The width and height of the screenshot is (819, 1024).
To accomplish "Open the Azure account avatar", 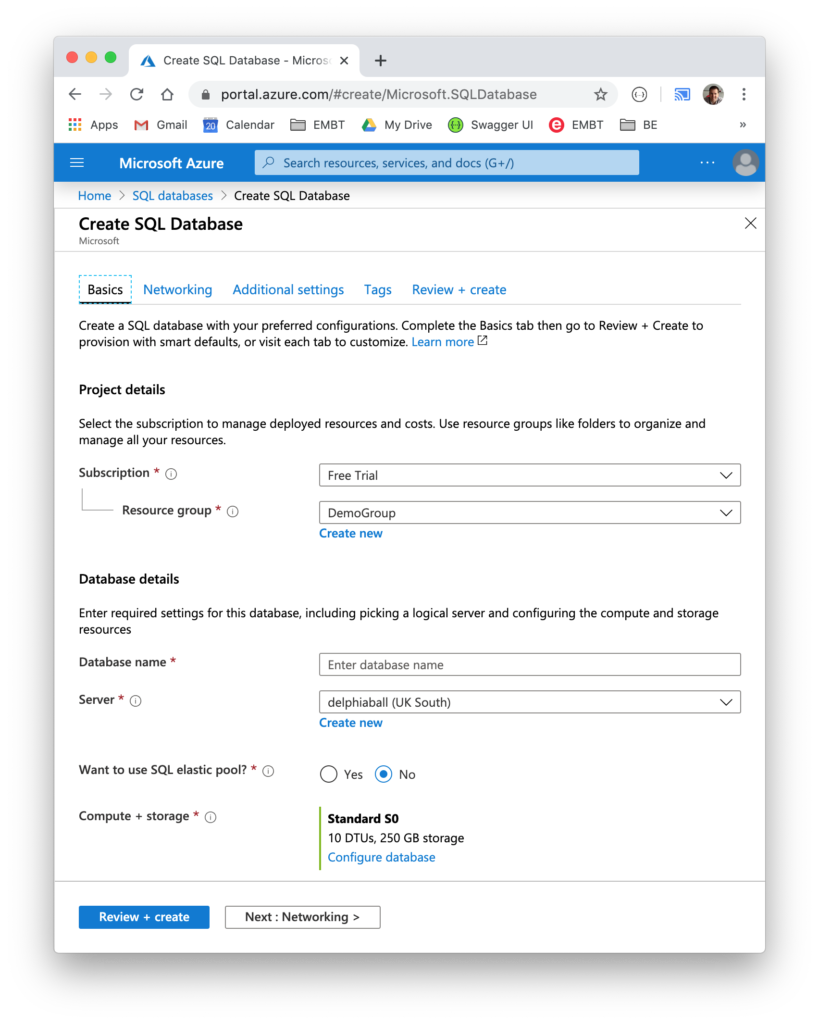I will (x=745, y=163).
